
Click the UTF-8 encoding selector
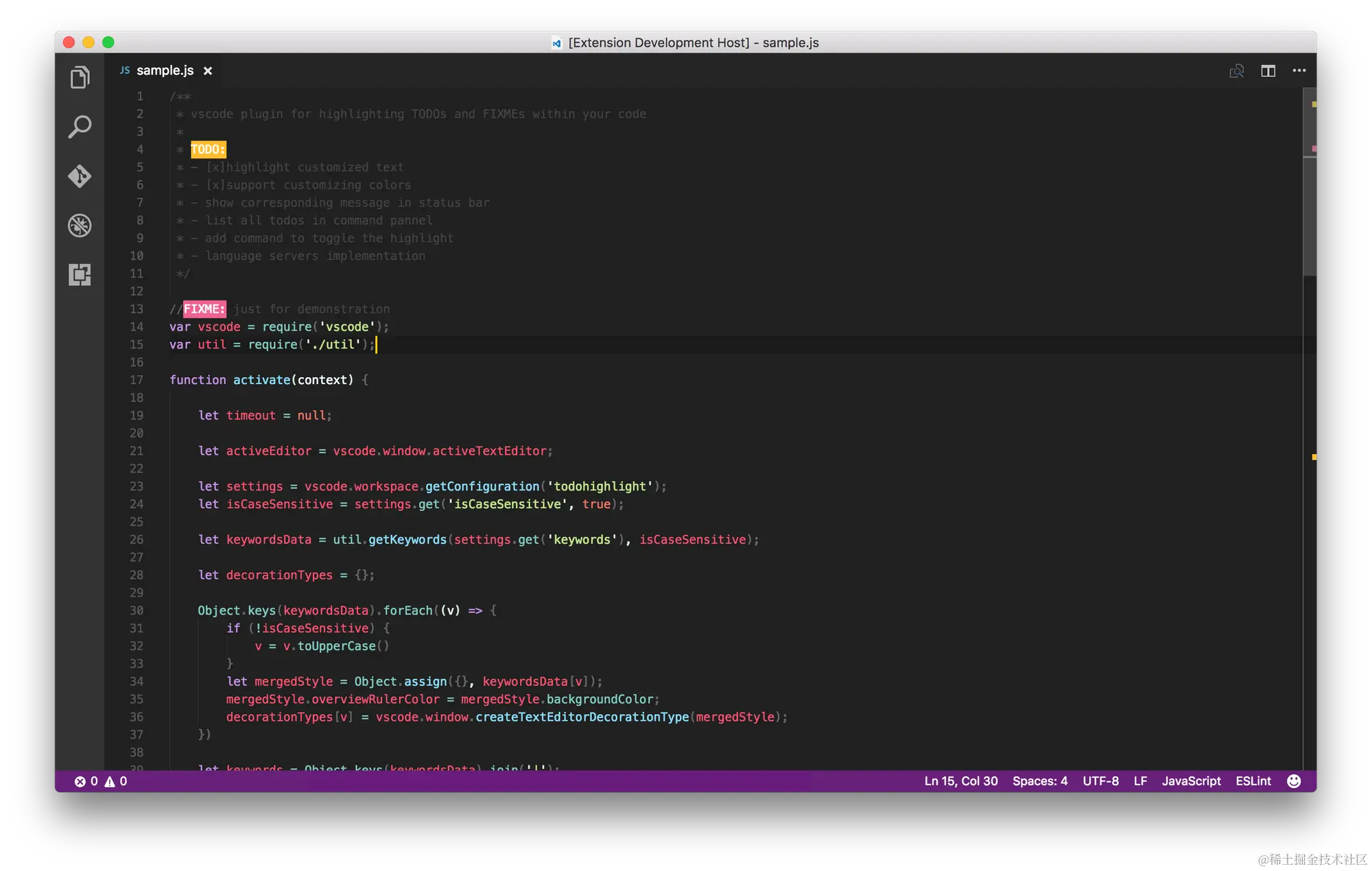(1100, 781)
